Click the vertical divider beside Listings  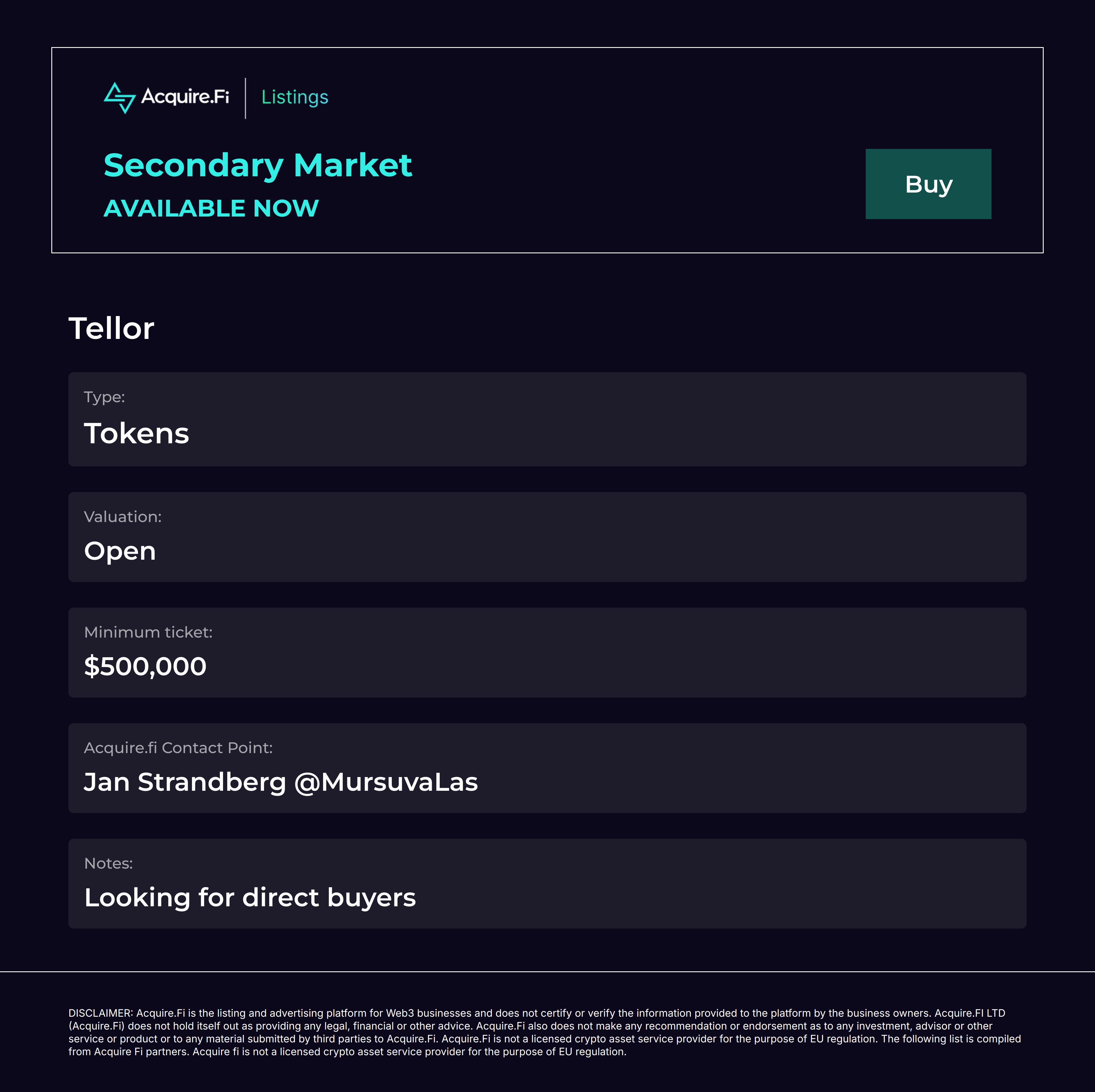point(246,98)
